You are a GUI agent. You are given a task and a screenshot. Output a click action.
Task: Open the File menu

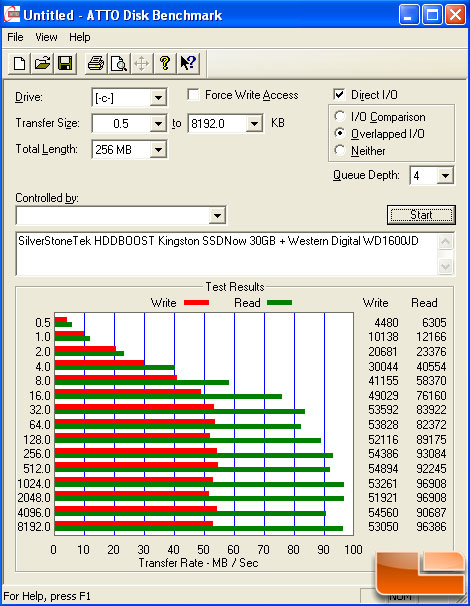[x=15, y=37]
